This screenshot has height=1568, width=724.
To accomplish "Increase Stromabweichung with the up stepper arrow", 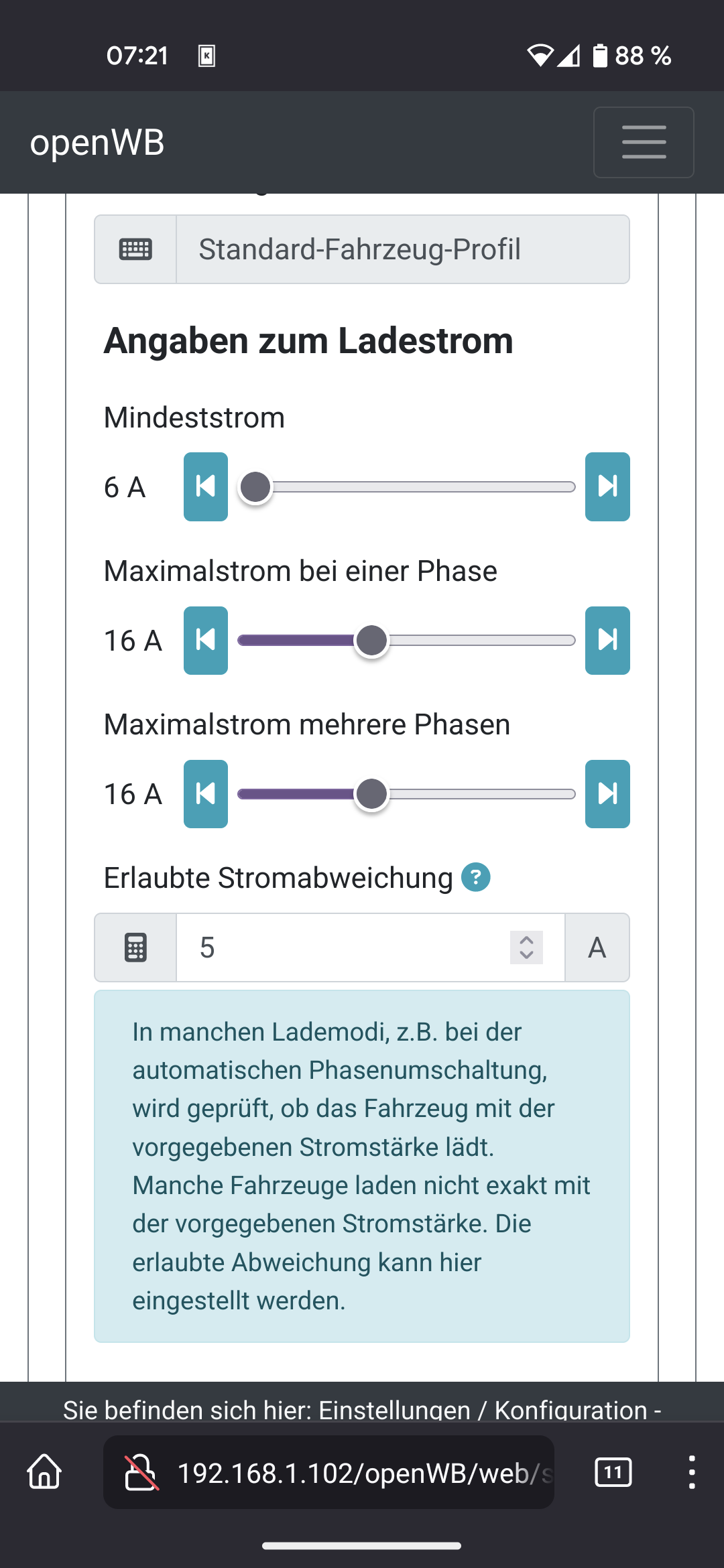I will (527, 939).
